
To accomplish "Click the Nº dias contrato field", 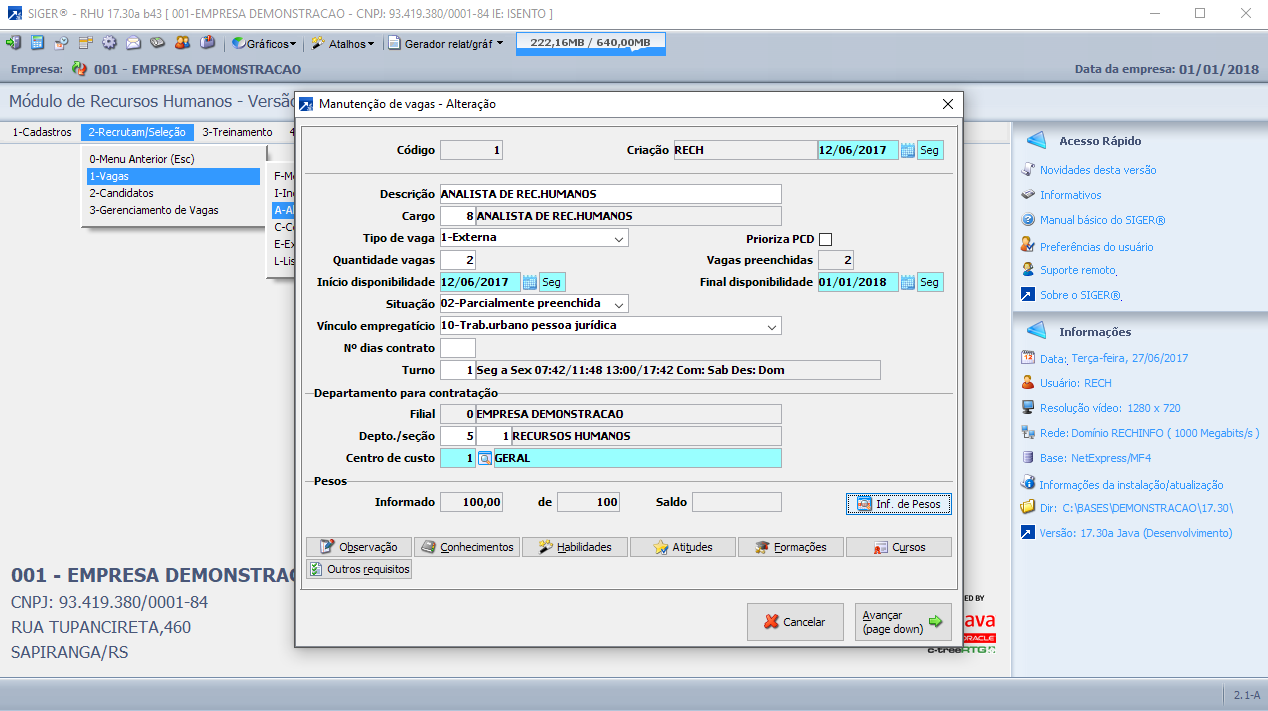I will pos(458,348).
